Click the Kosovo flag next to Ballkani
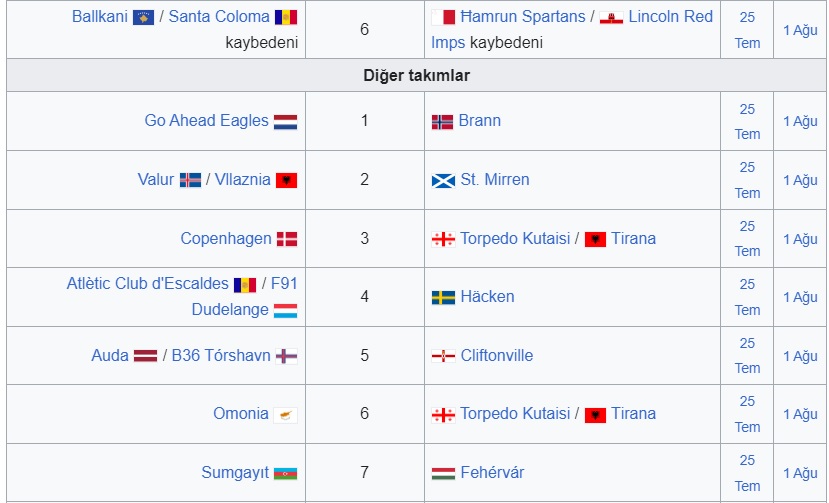This screenshot has height=503, width=829. click(143, 17)
